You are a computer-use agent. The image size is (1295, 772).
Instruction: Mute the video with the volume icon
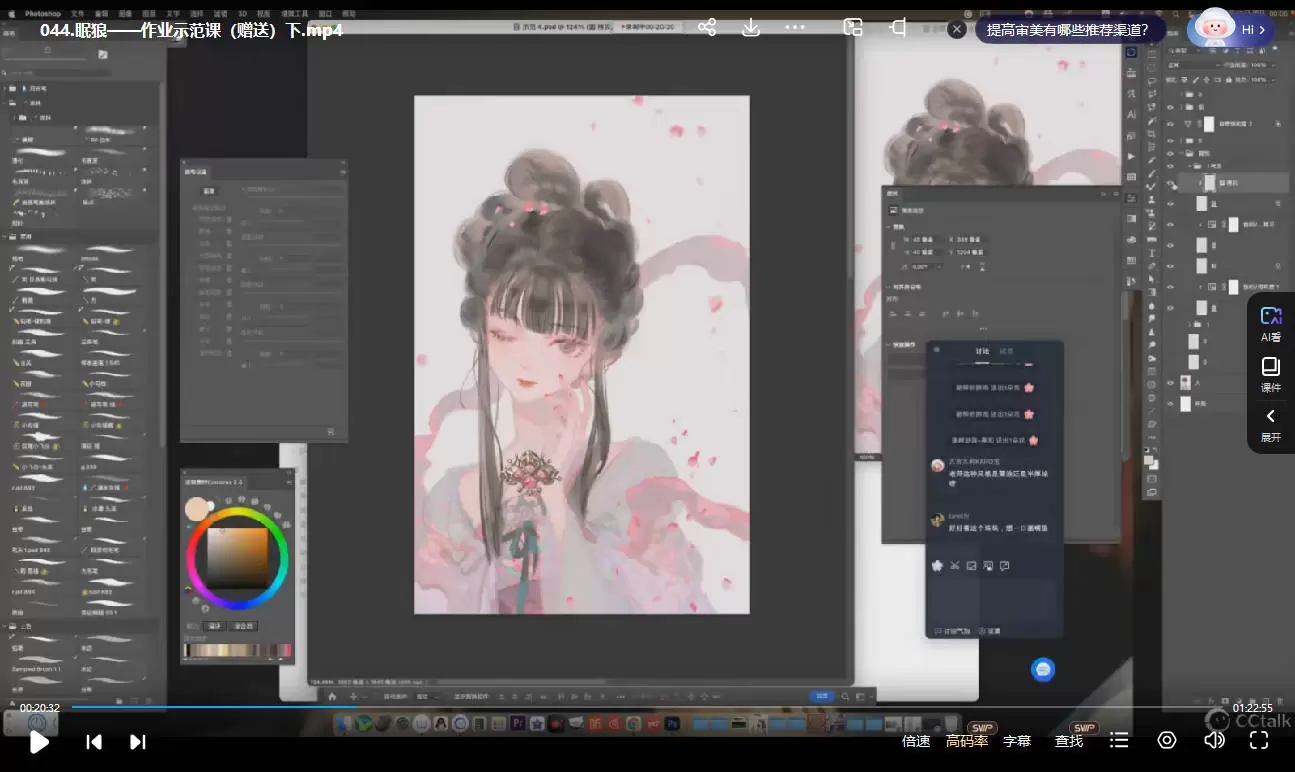[1214, 740]
